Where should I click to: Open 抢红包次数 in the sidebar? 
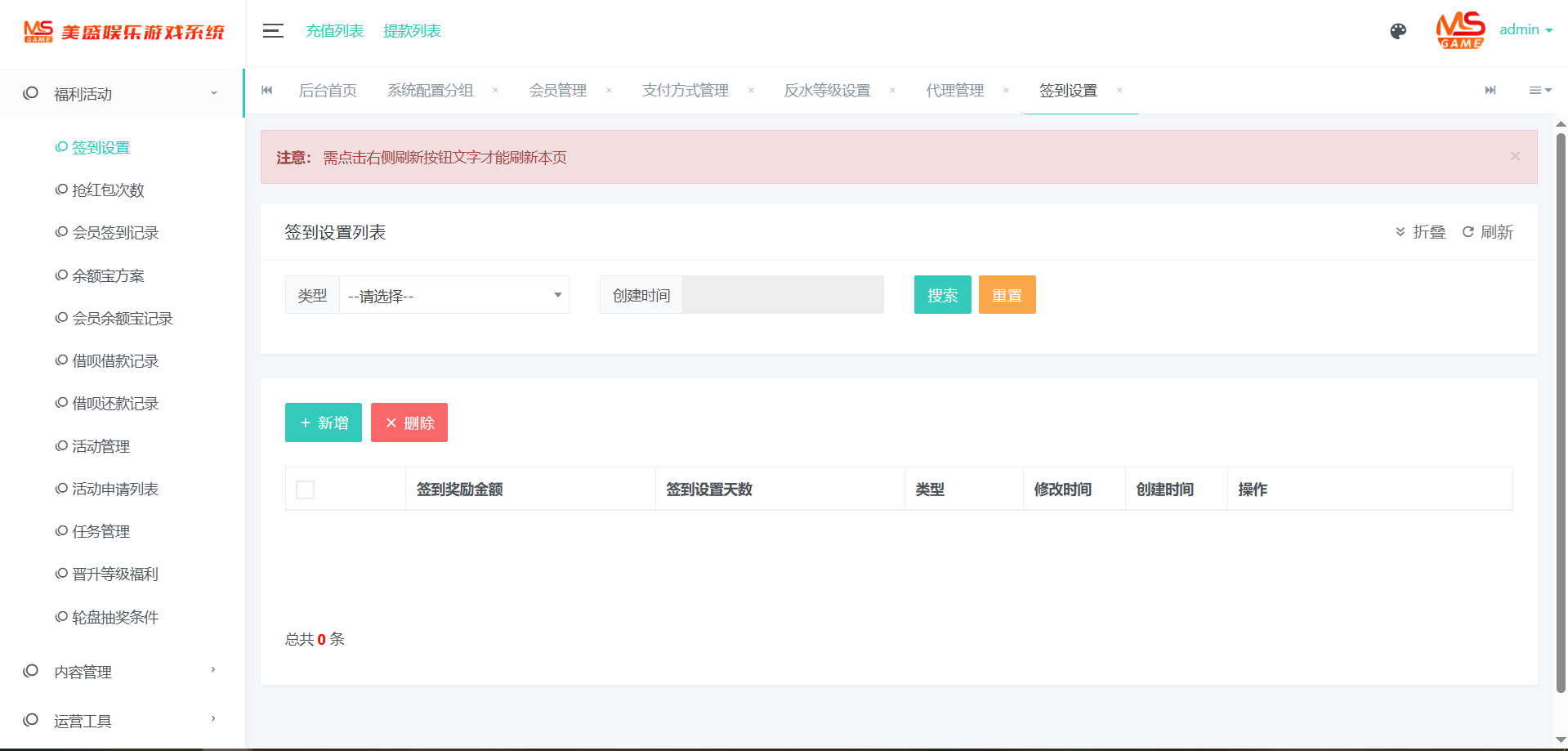[x=108, y=190]
